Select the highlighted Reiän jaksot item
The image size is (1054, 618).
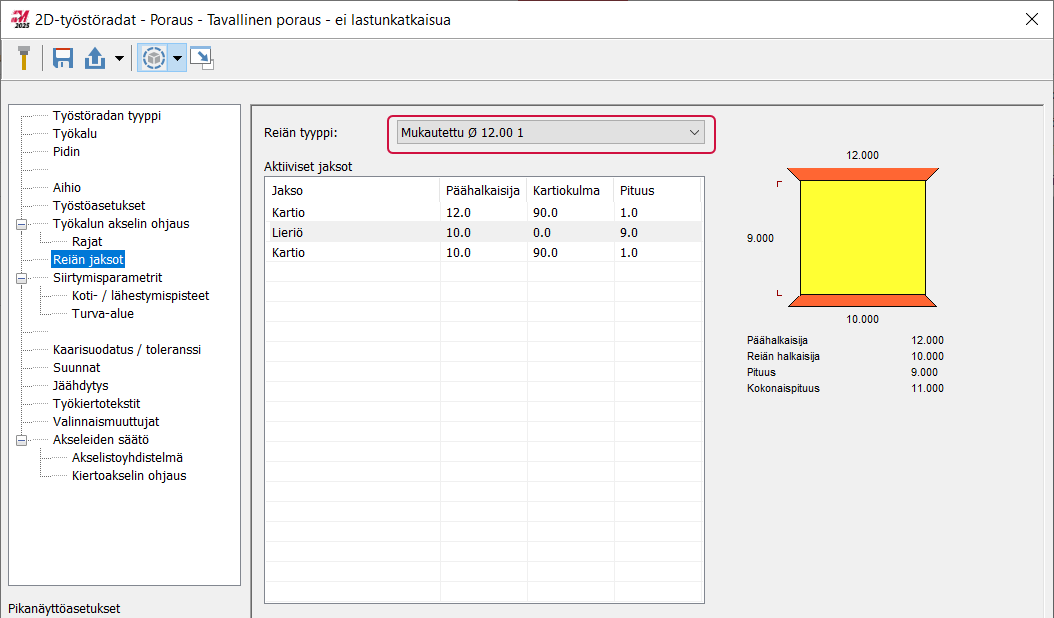pos(88,260)
